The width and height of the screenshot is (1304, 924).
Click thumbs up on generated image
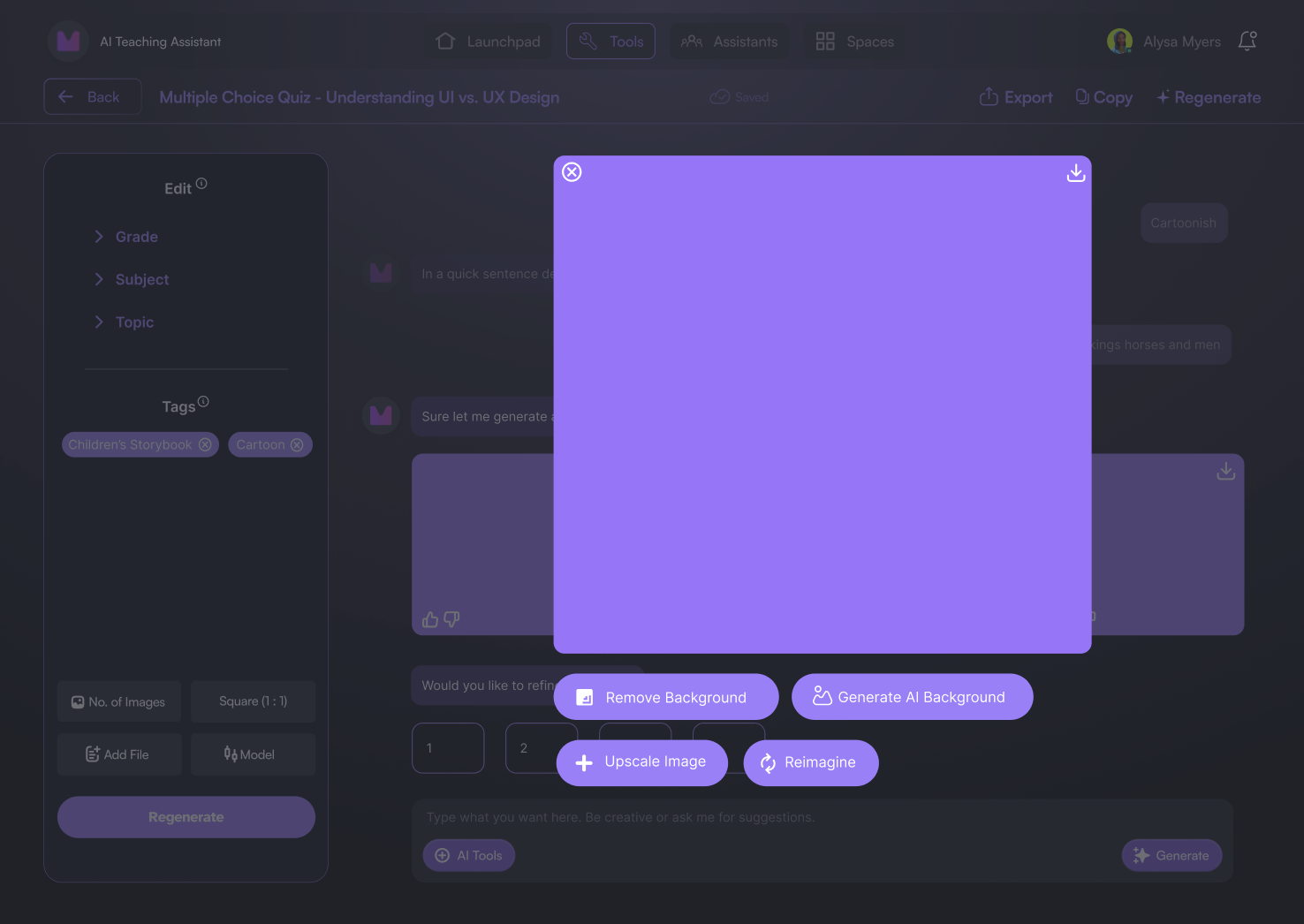[x=430, y=620]
